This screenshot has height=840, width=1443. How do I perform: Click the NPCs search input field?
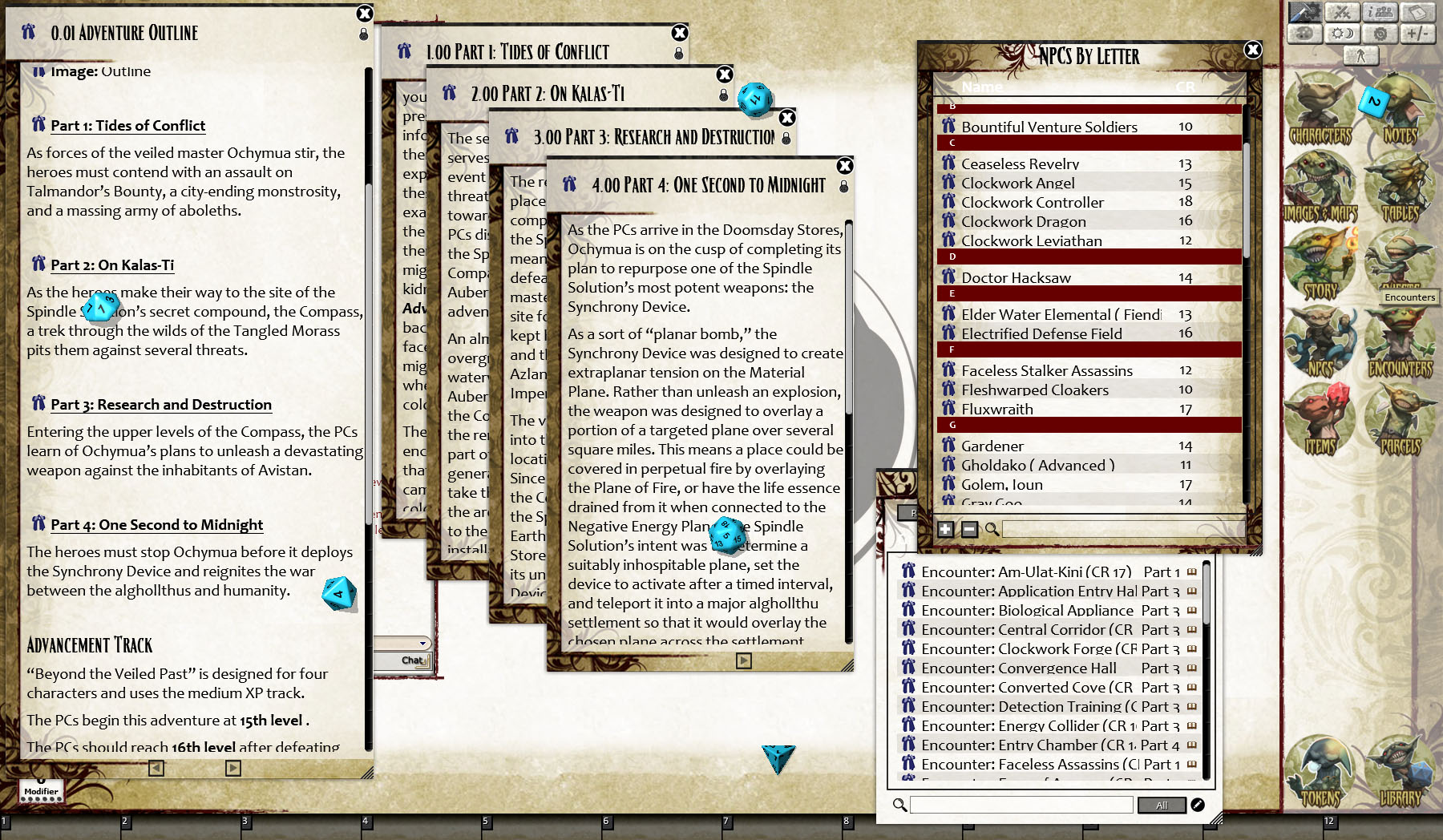pos(1122,529)
